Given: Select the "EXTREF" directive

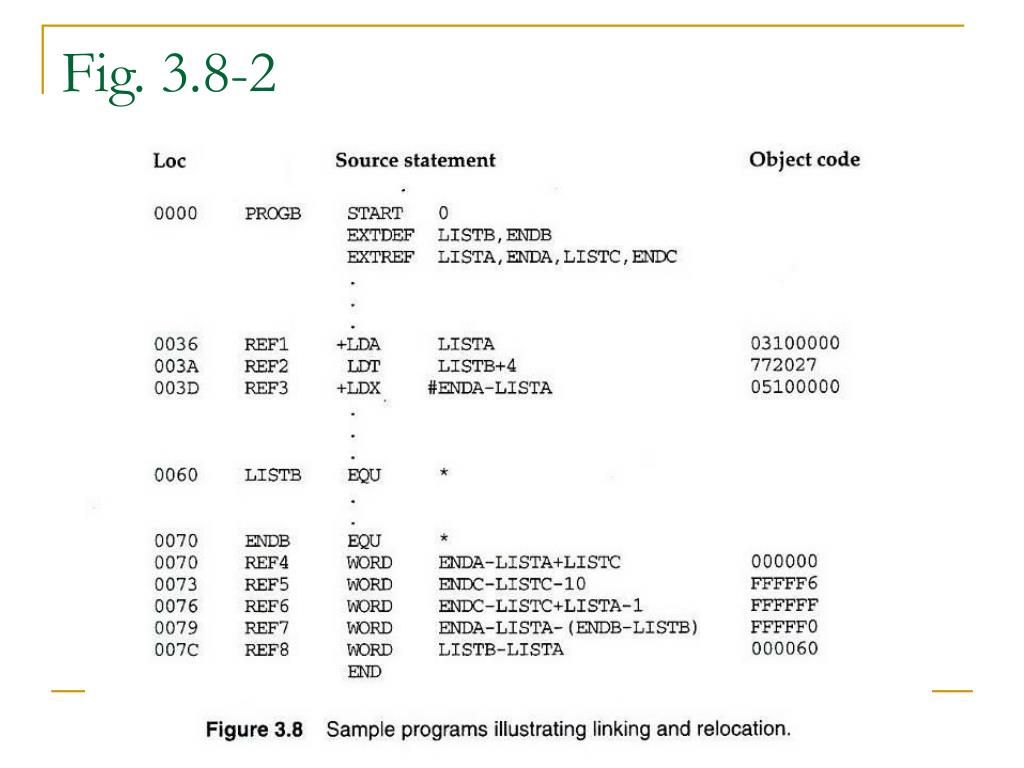Looking at the screenshot, I should click(x=381, y=257).
